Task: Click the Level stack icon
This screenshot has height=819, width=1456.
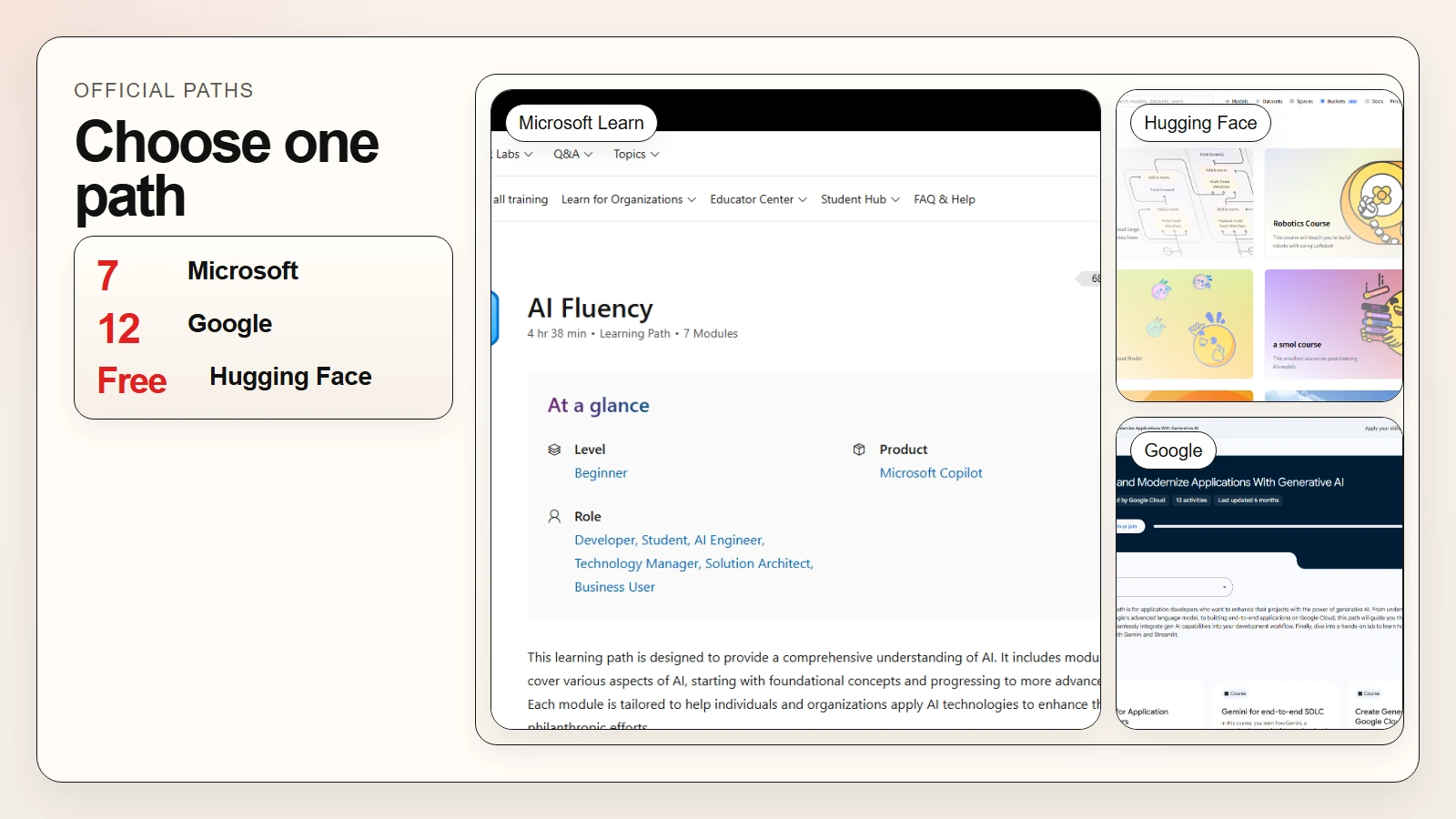Action: click(x=554, y=450)
